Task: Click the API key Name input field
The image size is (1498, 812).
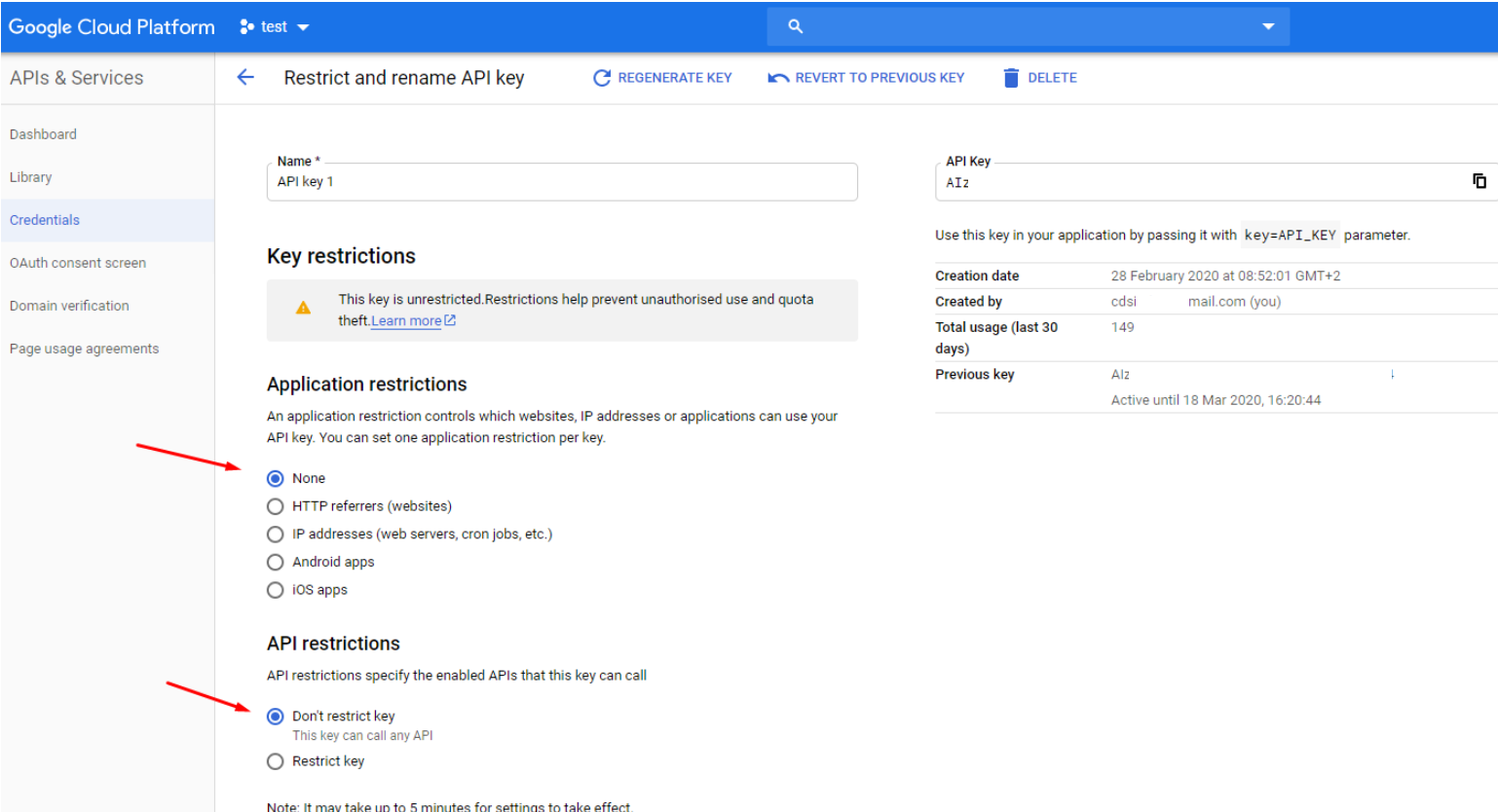Action: pyautogui.click(x=561, y=182)
